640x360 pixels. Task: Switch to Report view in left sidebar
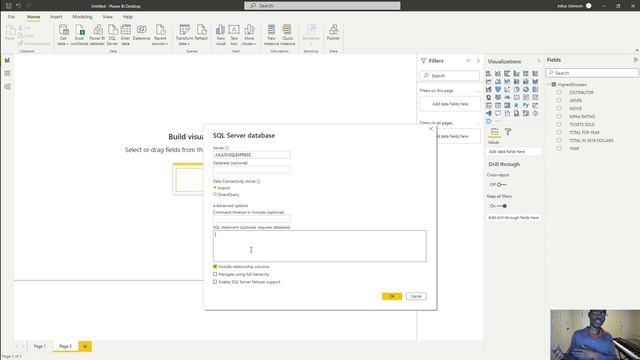[7, 60]
